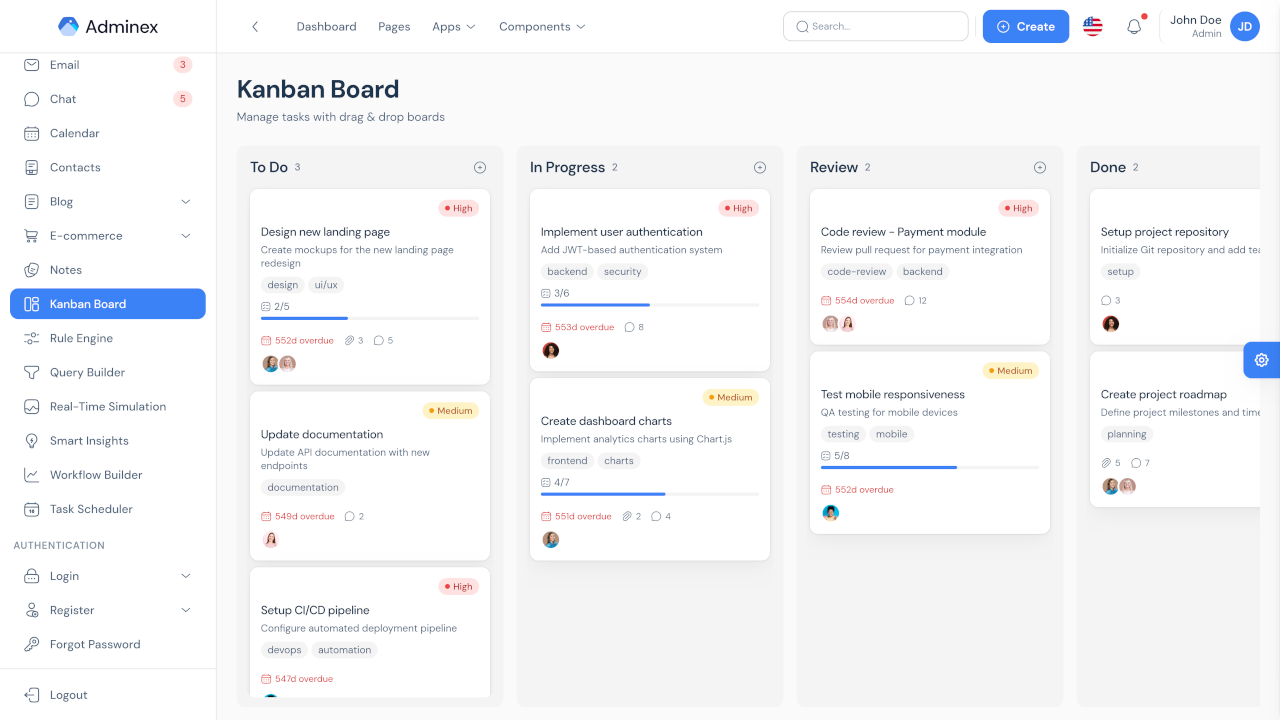Screen dimensions: 1280x720
Task: Open Rule Engine in sidebar
Action: point(108,338)
